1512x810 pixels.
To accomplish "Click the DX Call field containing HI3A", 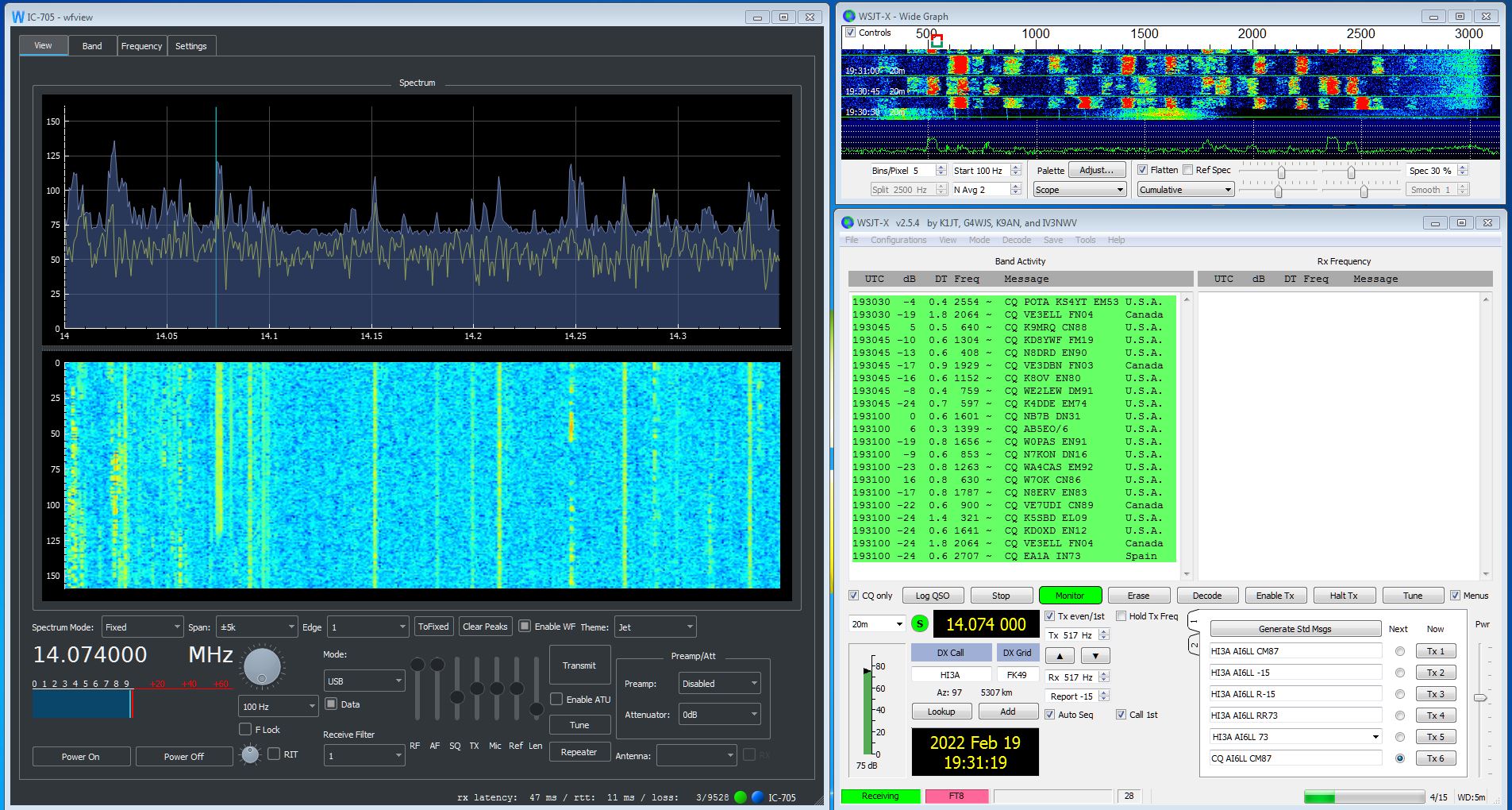I will coord(950,675).
